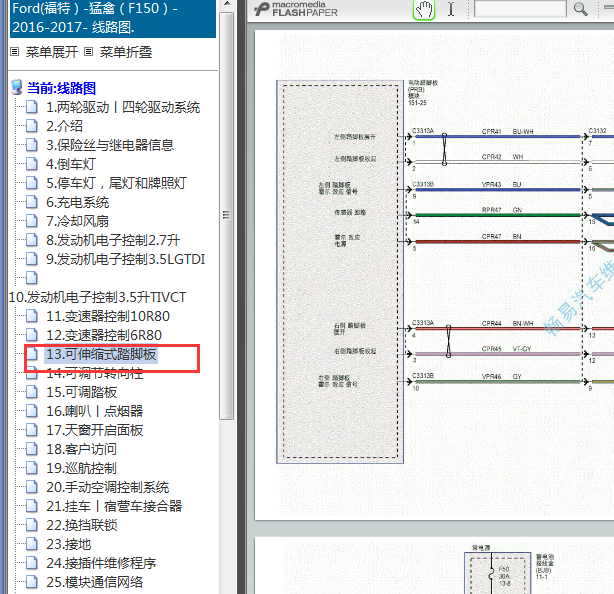Click the C3313A connector label near pin 1

[x=423, y=131]
